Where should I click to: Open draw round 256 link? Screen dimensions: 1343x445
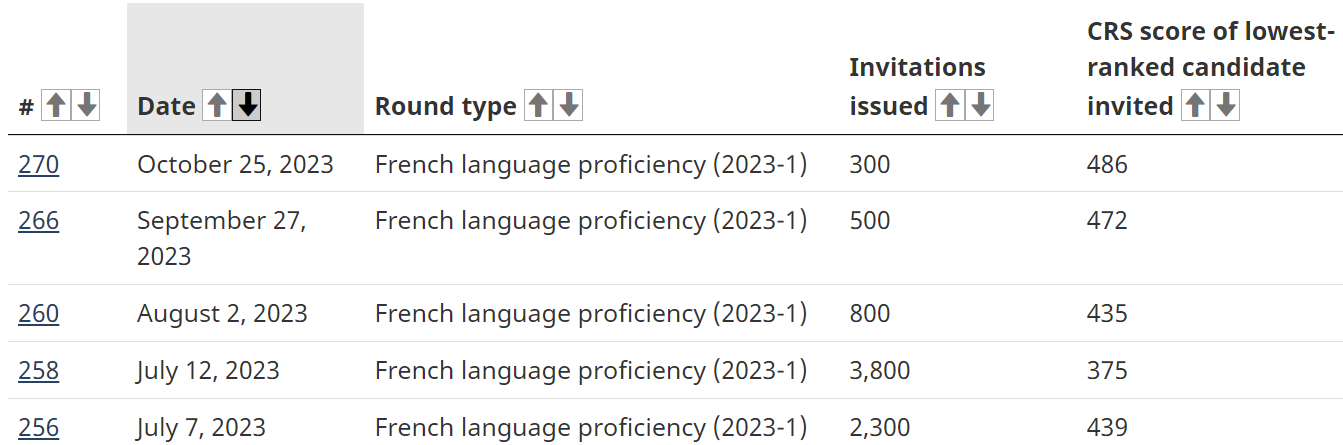[38, 428]
